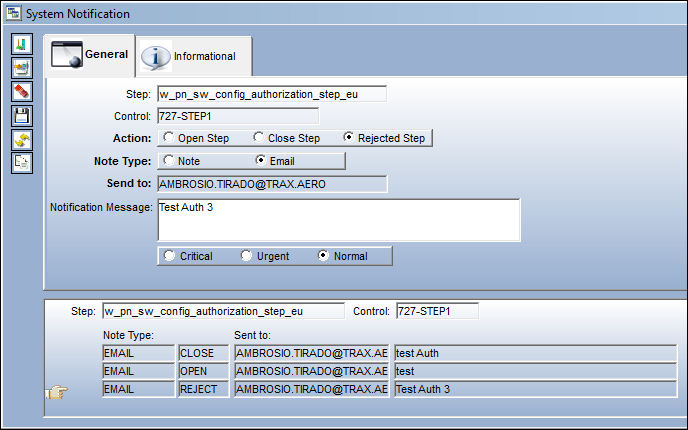688x430 pixels.
Task: Click the 'test Auth' message cell in the CLOSE row
Action: click(536, 353)
